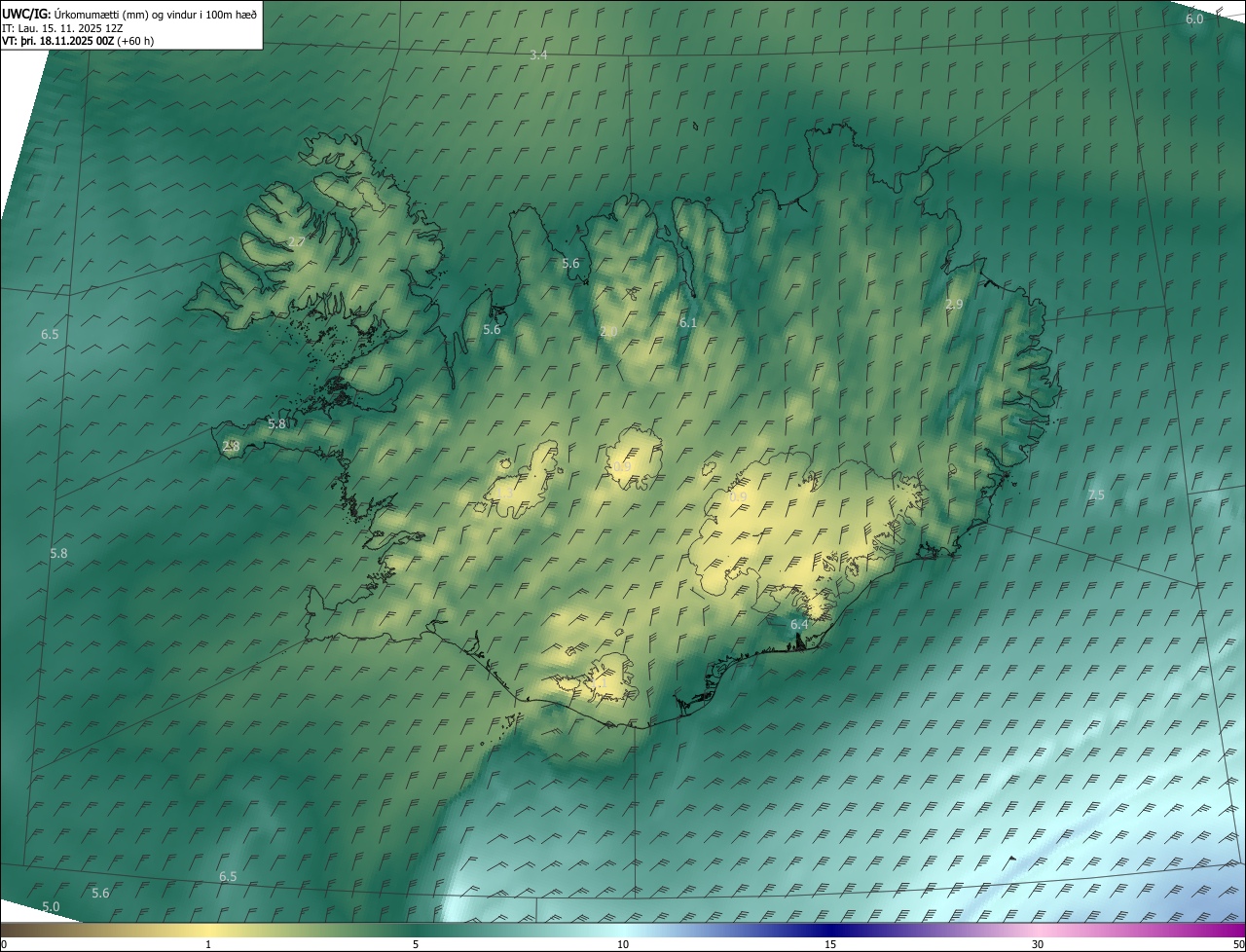Click the 3.4 value label on the map

click(538, 55)
